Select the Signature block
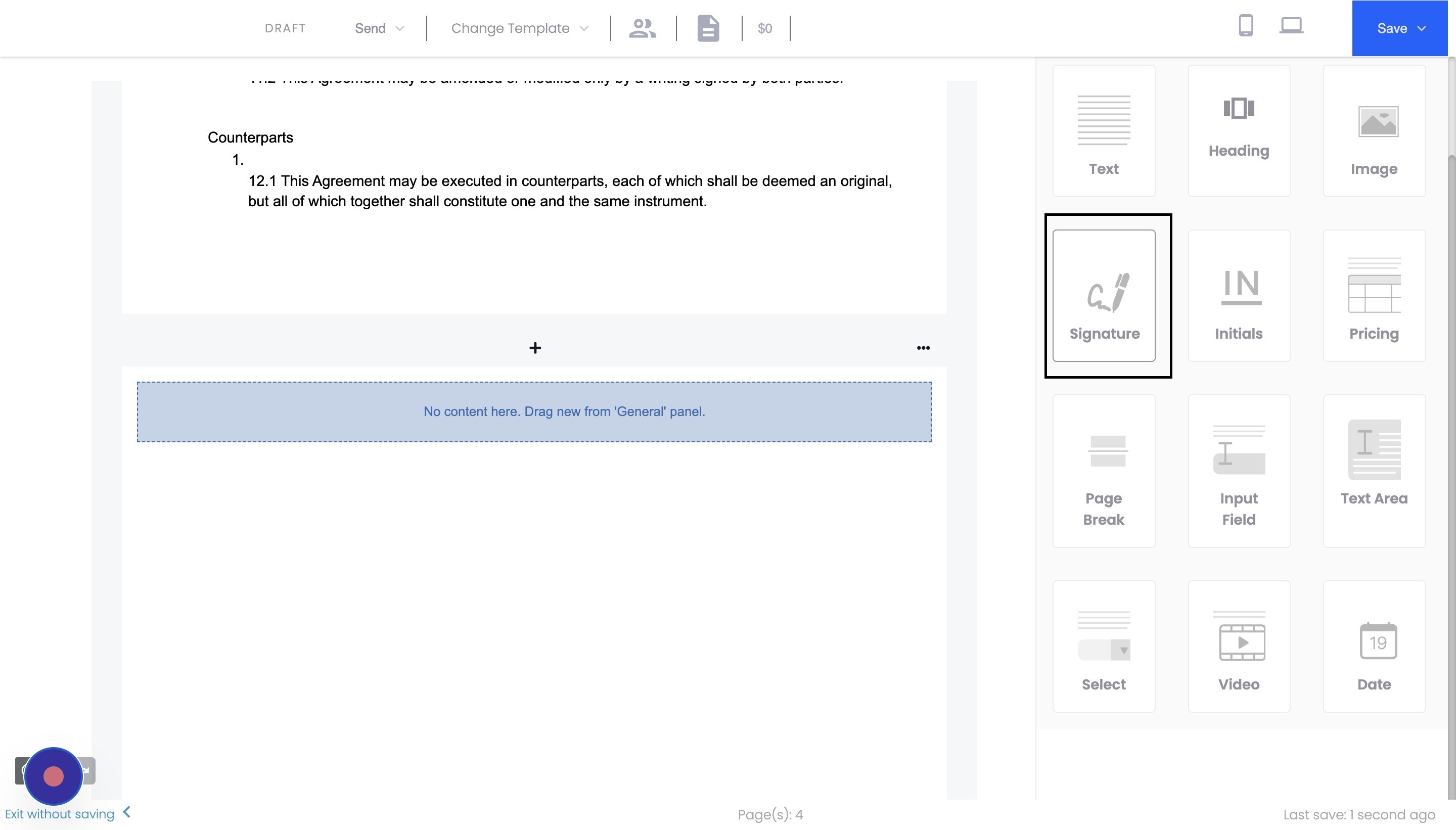The height and width of the screenshot is (830, 1456). pyautogui.click(x=1104, y=296)
